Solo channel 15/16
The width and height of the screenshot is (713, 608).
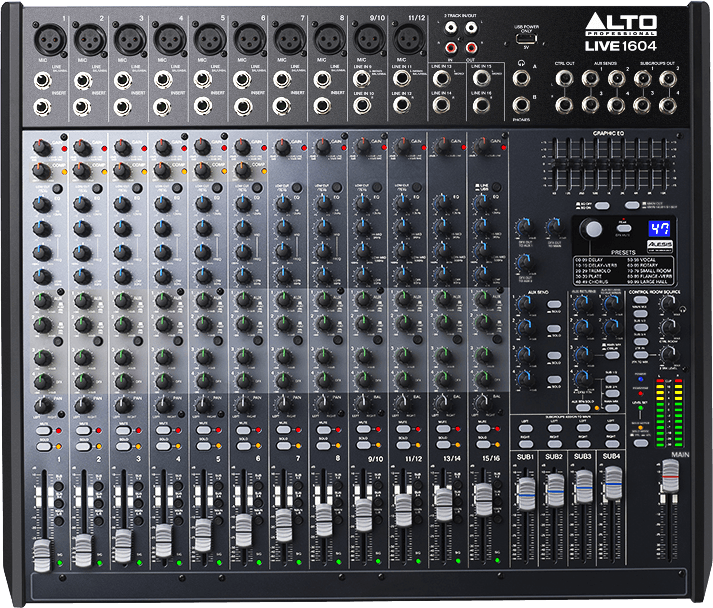click(483, 444)
